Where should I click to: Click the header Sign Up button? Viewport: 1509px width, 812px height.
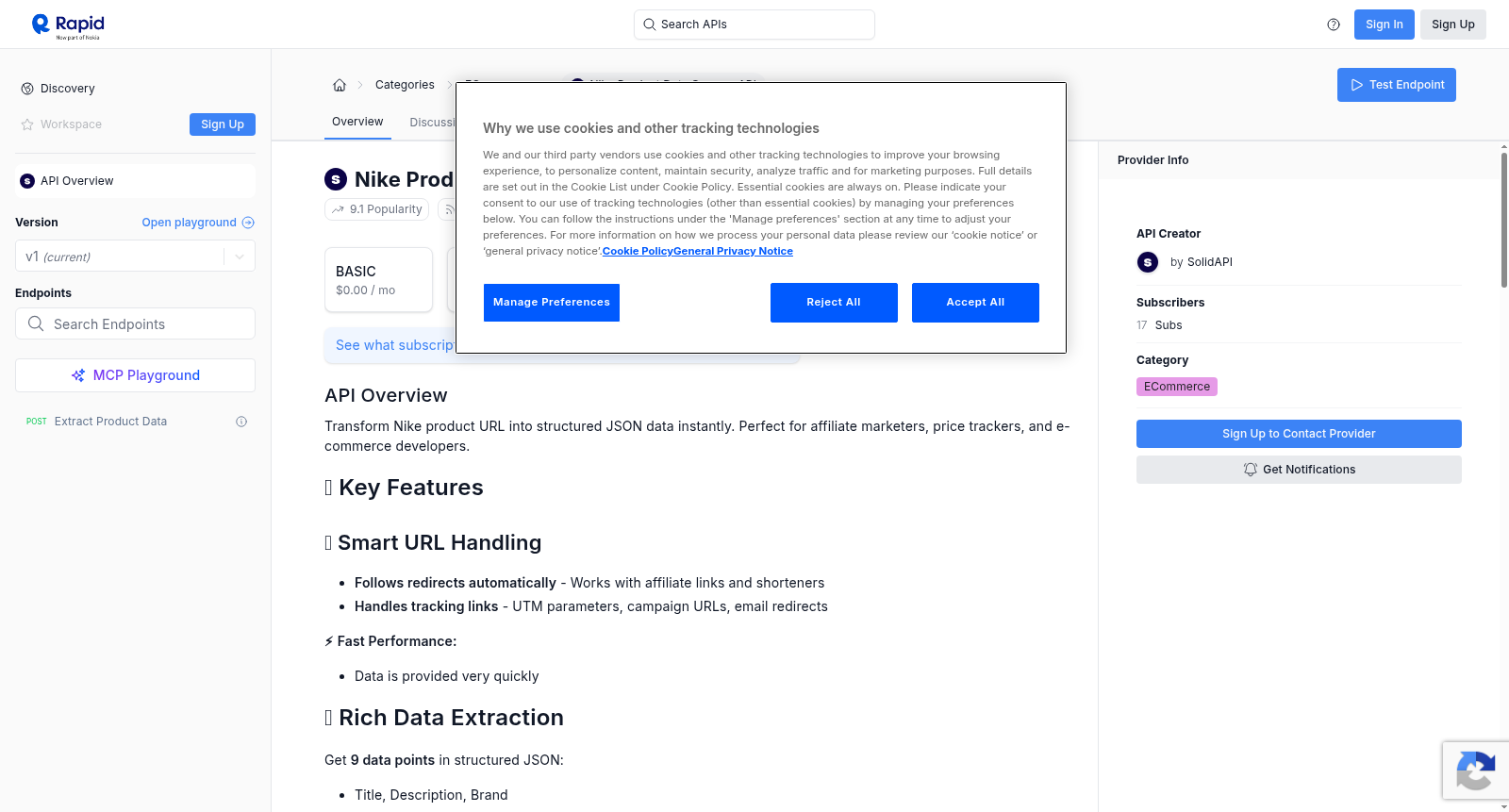click(1453, 25)
